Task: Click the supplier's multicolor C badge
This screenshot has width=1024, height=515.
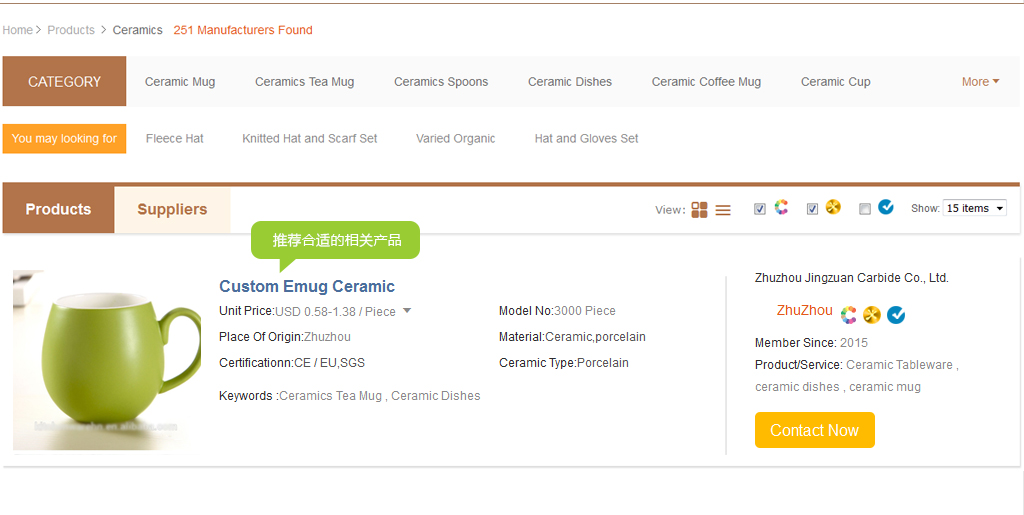Action: [848, 315]
